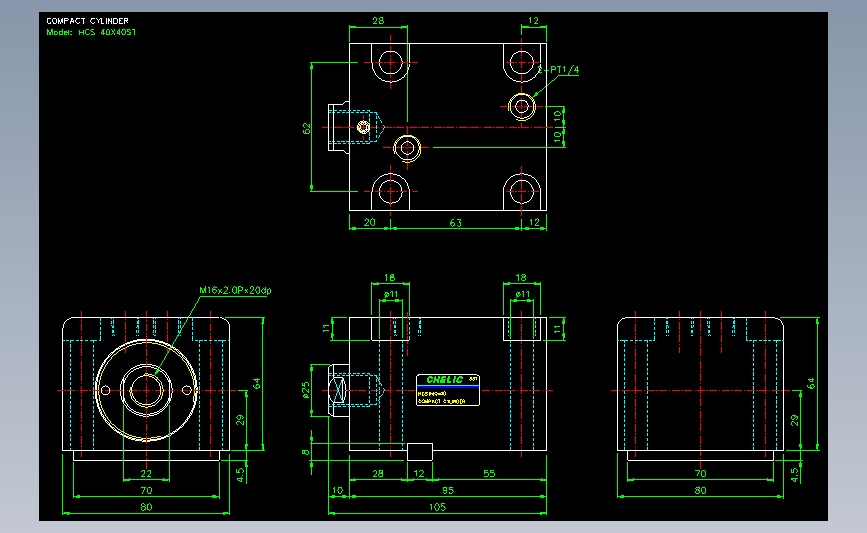This screenshot has height=533, width=867.
Task: Select the left 18 counterbore dimension in side view
Action: coord(390,278)
